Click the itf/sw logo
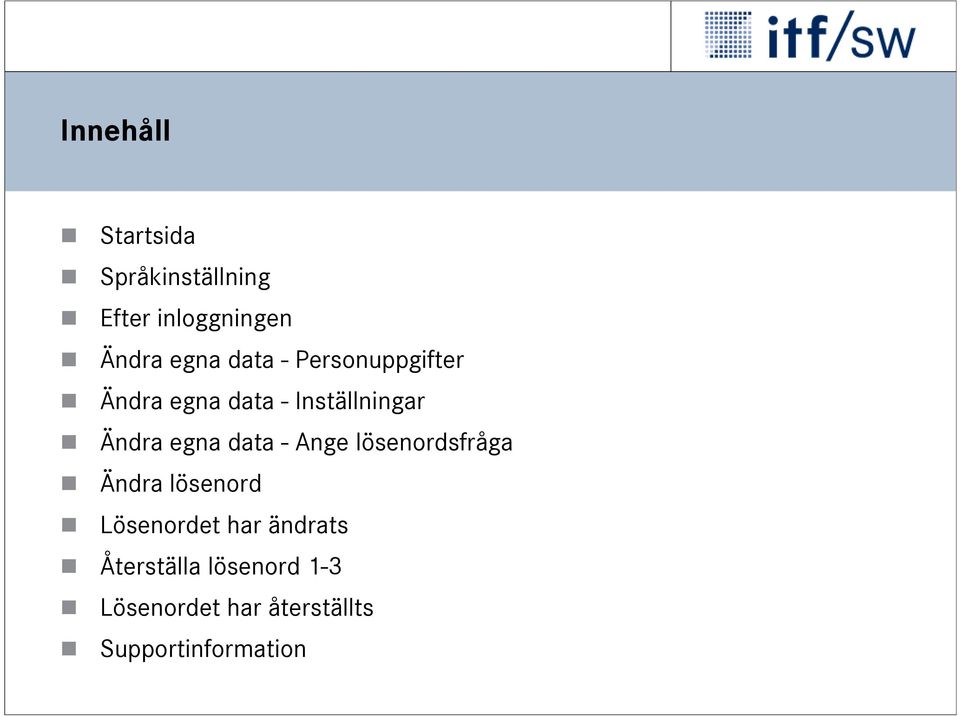 click(x=810, y=36)
